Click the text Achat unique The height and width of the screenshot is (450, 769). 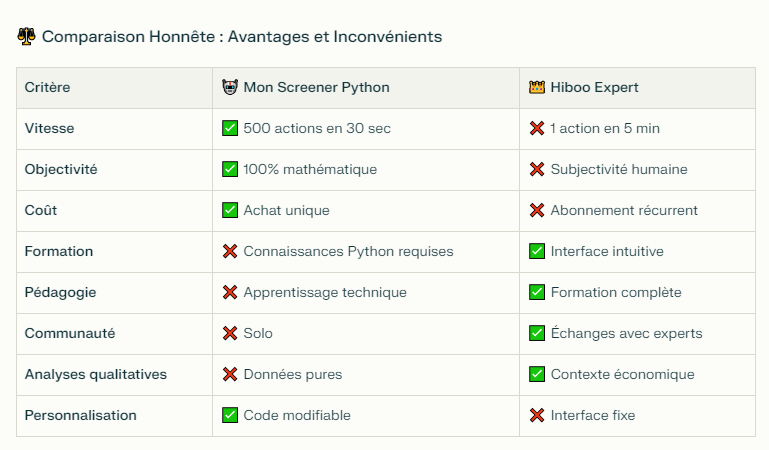point(286,211)
